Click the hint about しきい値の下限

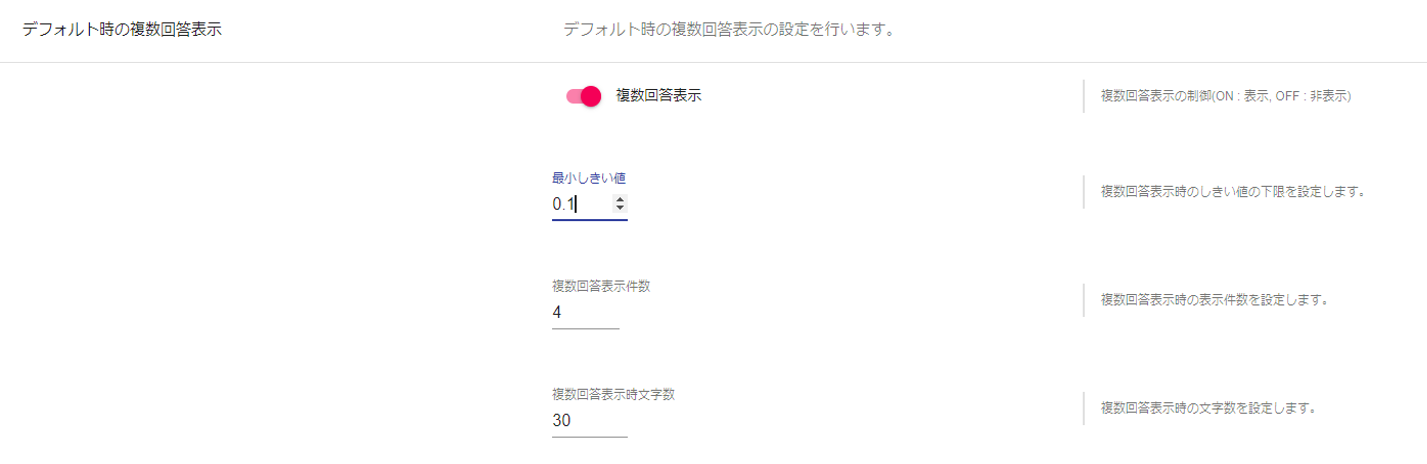1233,191
